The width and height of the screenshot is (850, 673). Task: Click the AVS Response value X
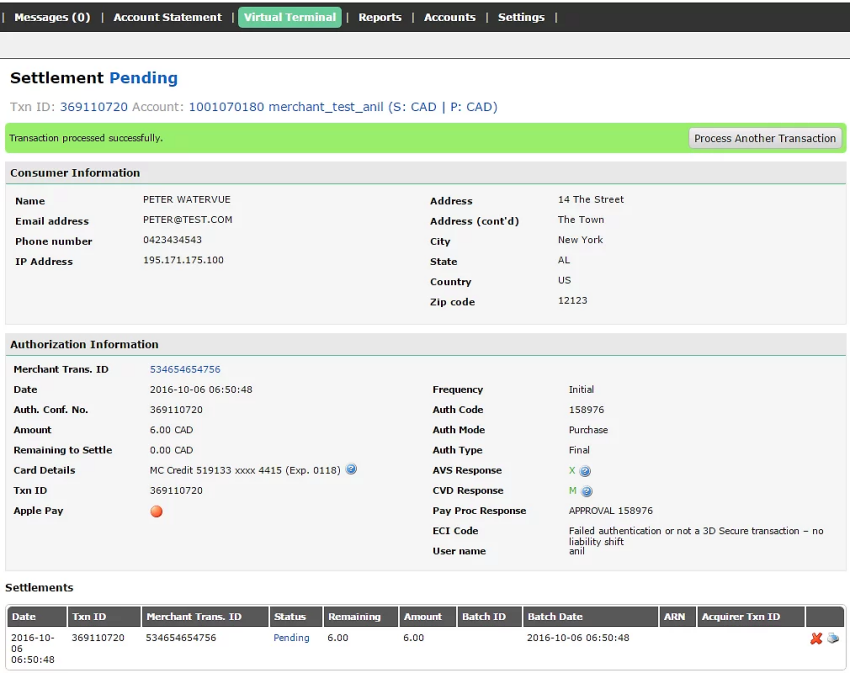tap(572, 470)
